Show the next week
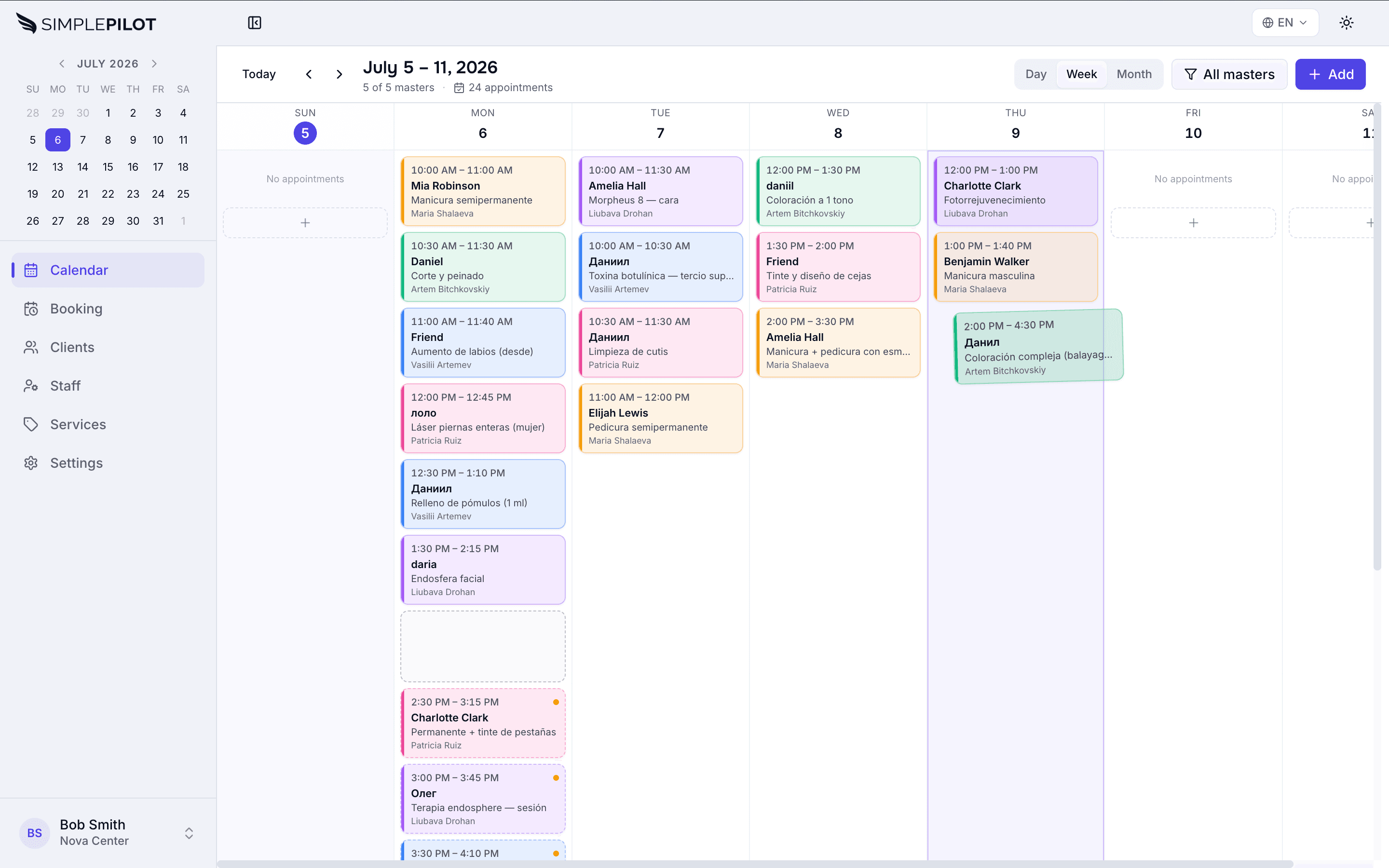The width and height of the screenshot is (1389, 868). tap(339, 74)
